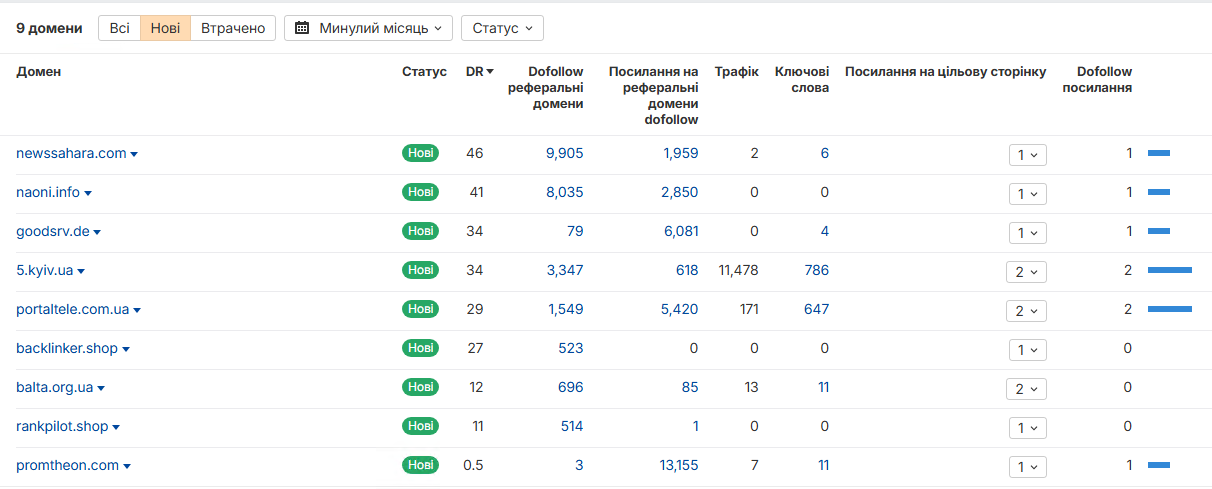Expand links dropdown for naoni.info row

point(1027,194)
